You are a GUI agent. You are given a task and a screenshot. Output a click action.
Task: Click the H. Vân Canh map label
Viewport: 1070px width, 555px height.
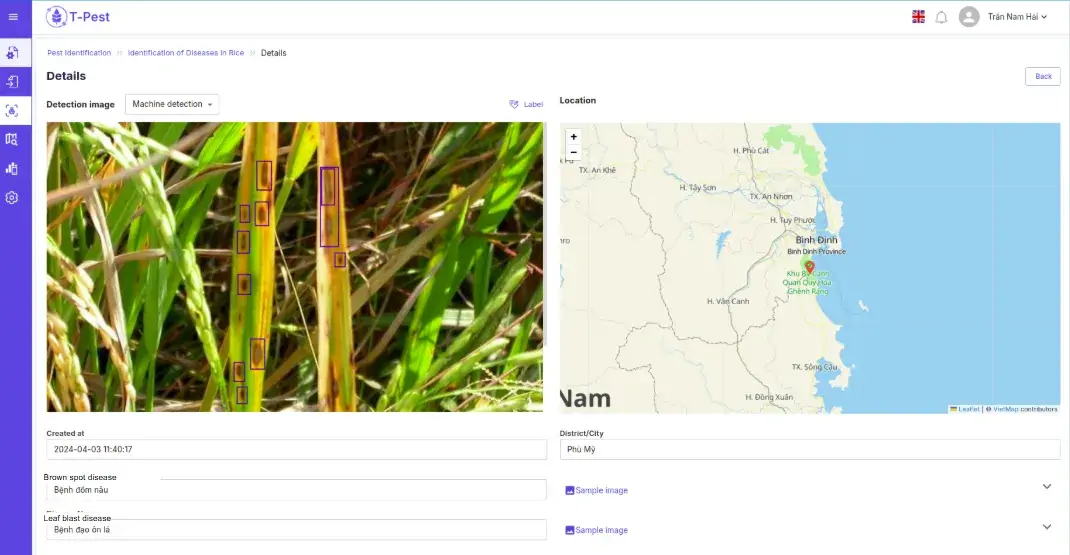pos(727,301)
